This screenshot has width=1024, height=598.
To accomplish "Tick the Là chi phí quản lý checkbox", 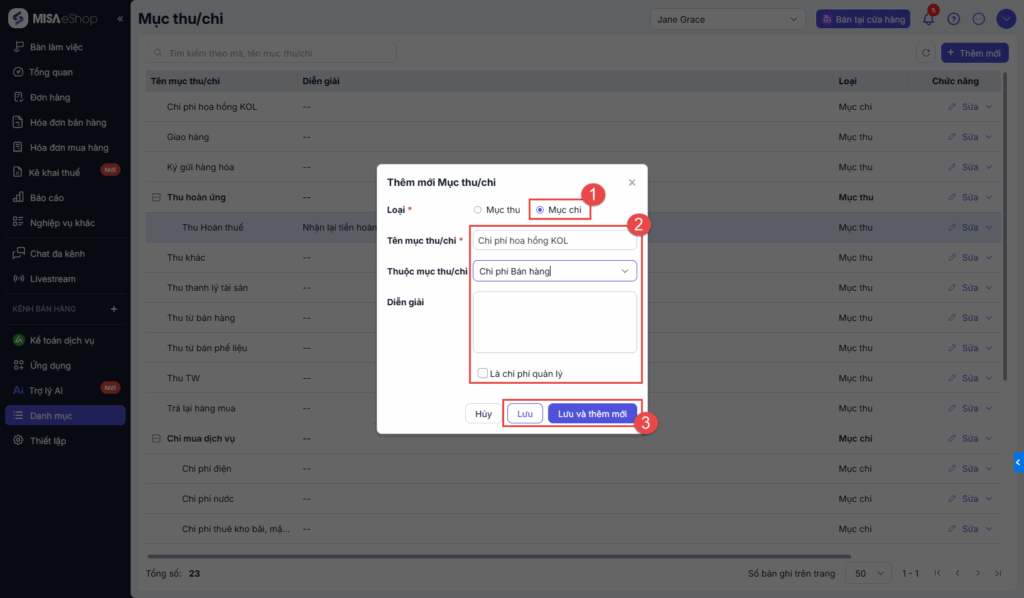I will (483, 374).
